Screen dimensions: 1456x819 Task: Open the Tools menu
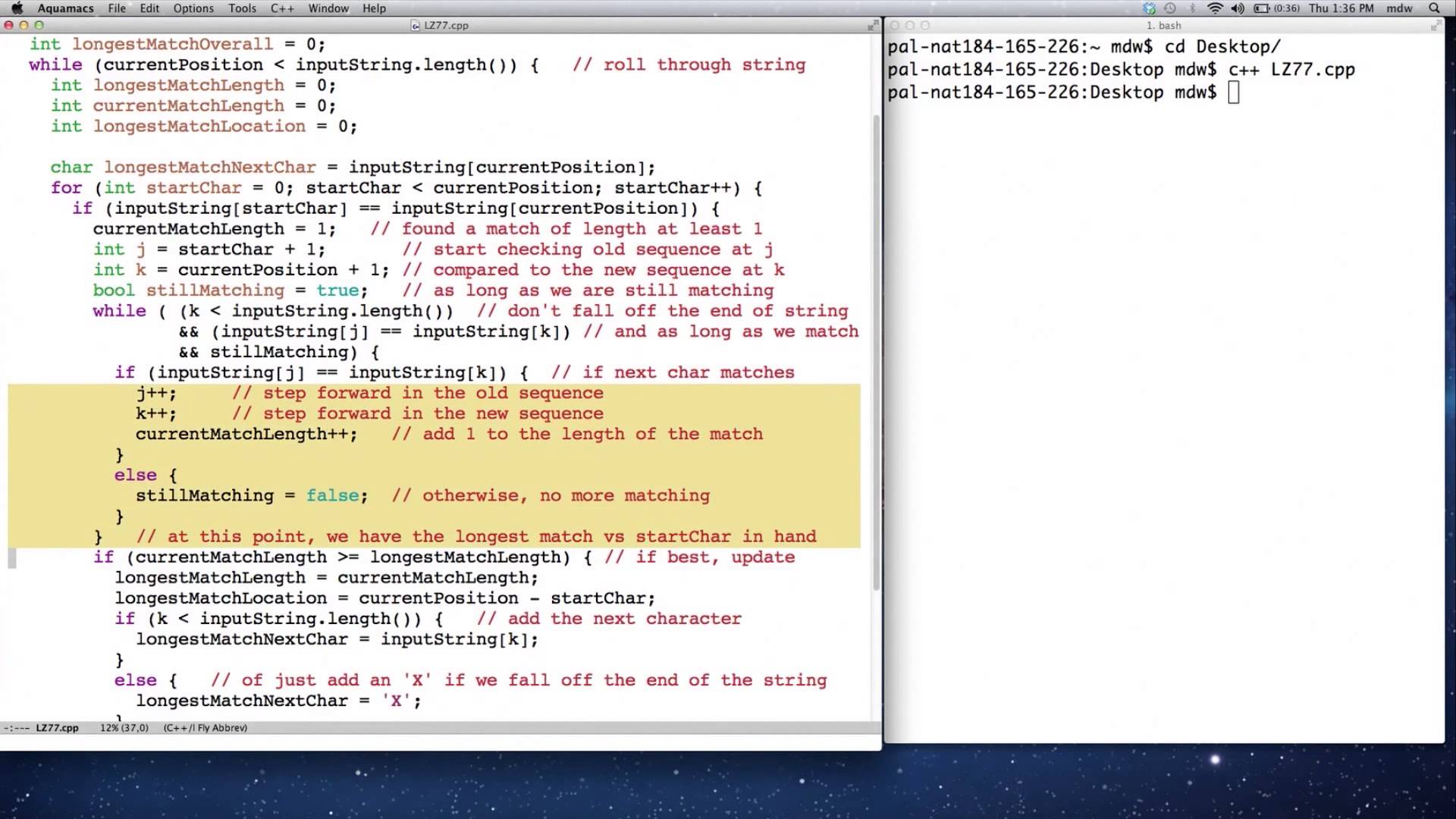coord(242,8)
